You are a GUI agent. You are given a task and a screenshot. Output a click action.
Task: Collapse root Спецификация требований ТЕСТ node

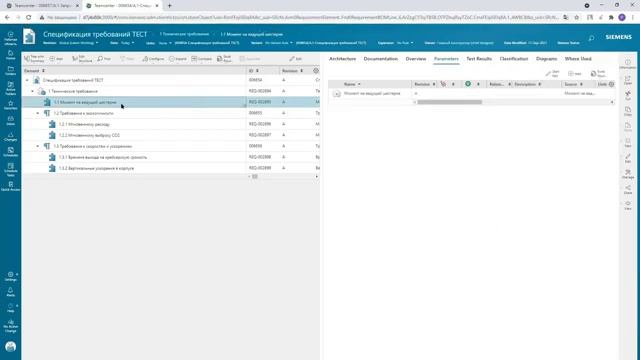[27, 80]
